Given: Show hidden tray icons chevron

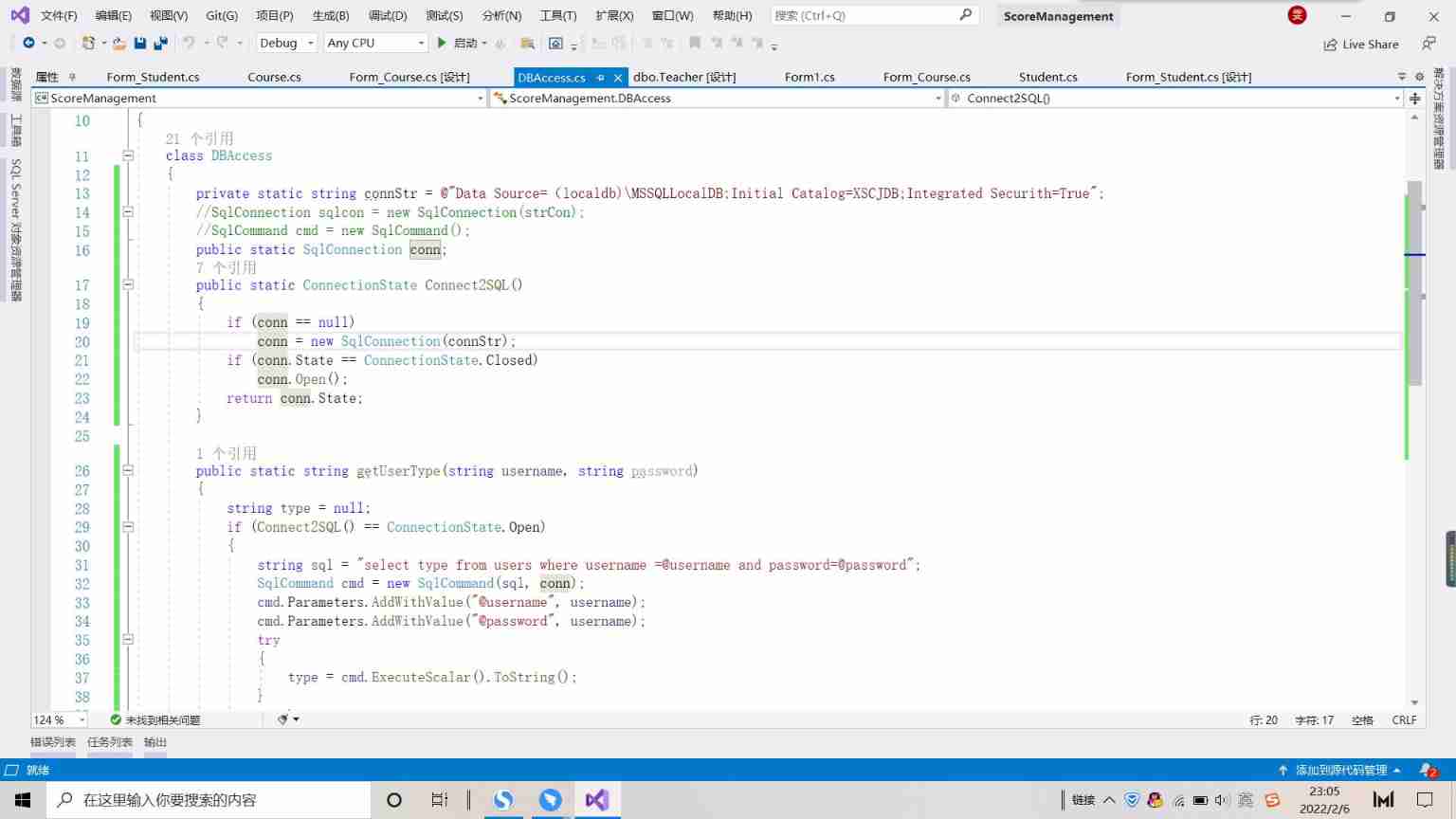Looking at the screenshot, I should [1109, 800].
